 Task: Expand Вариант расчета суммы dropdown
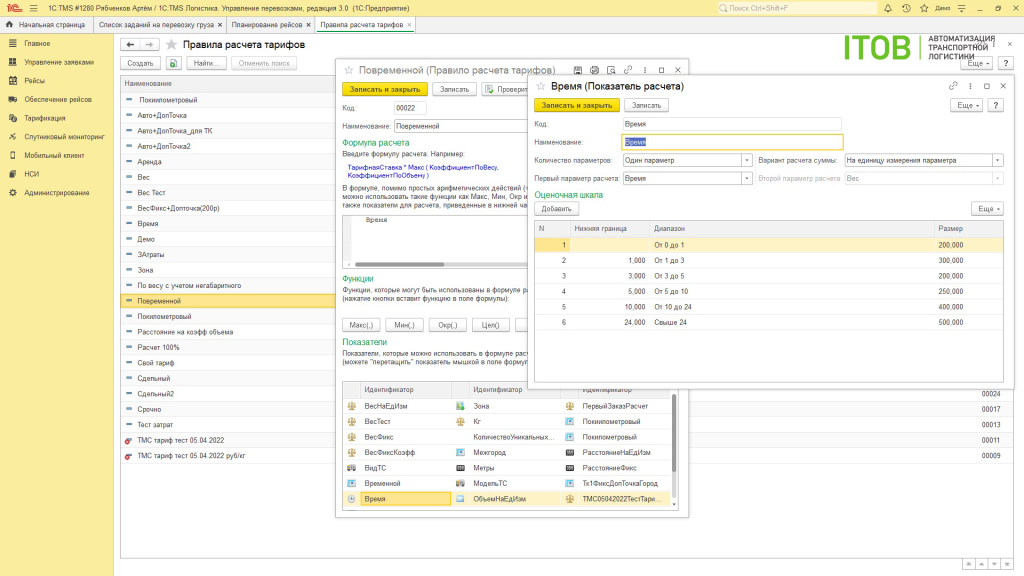997,160
